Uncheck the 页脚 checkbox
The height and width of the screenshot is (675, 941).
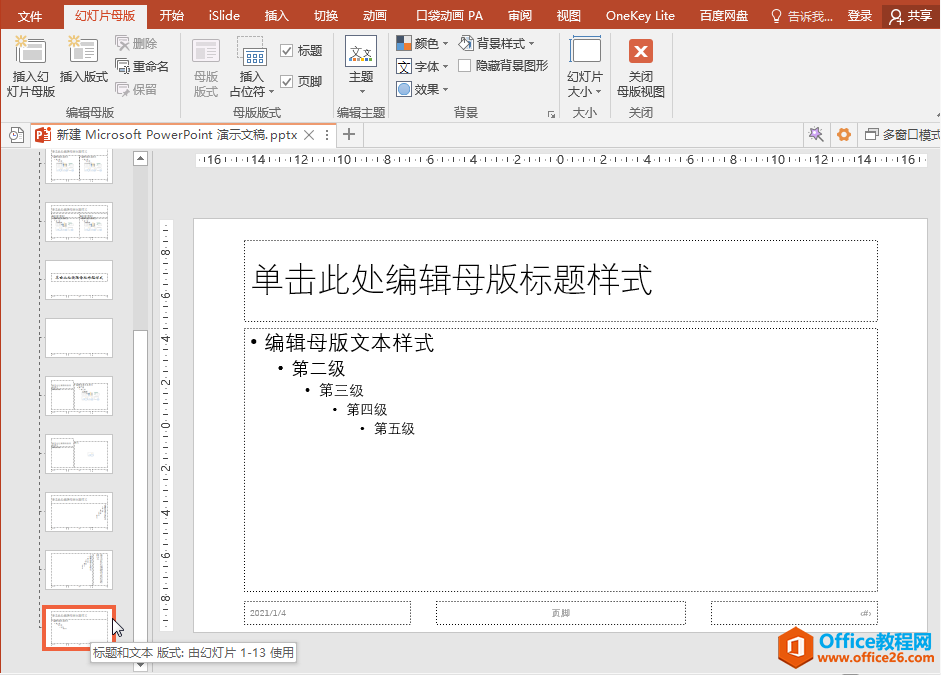[x=287, y=82]
